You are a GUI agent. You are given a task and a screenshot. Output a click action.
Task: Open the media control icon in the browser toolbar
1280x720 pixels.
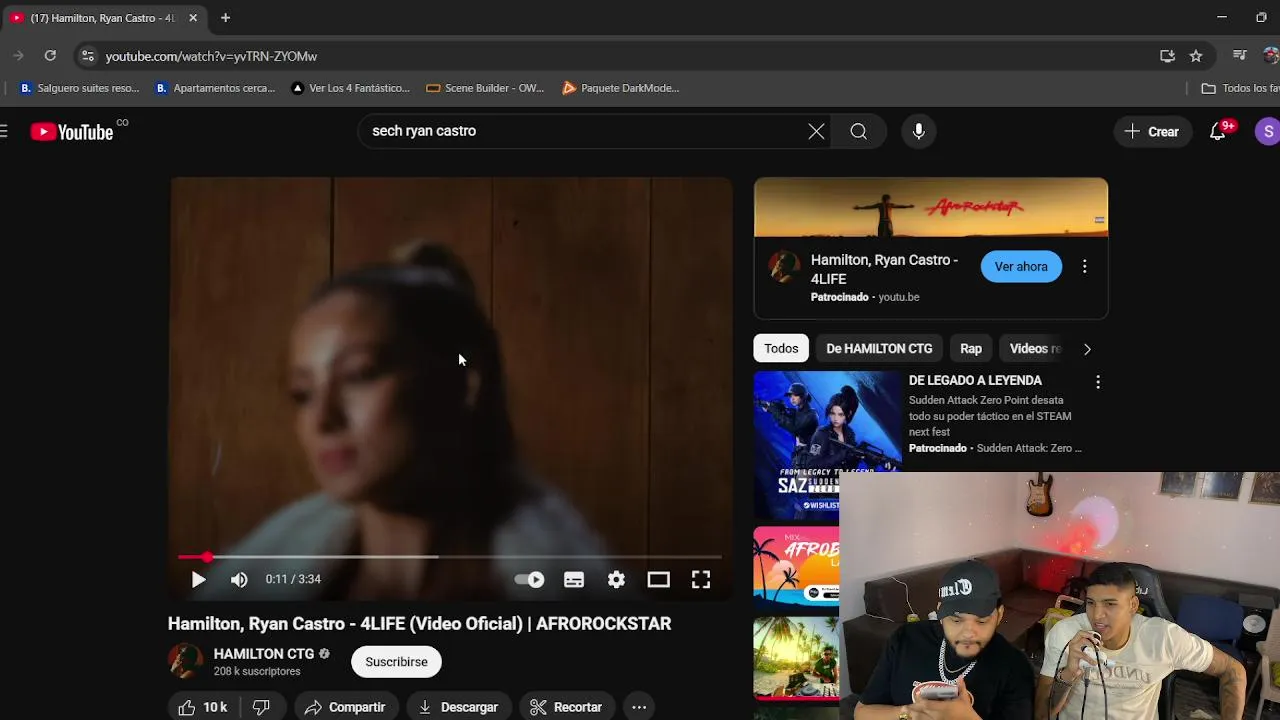(1240, 56)
